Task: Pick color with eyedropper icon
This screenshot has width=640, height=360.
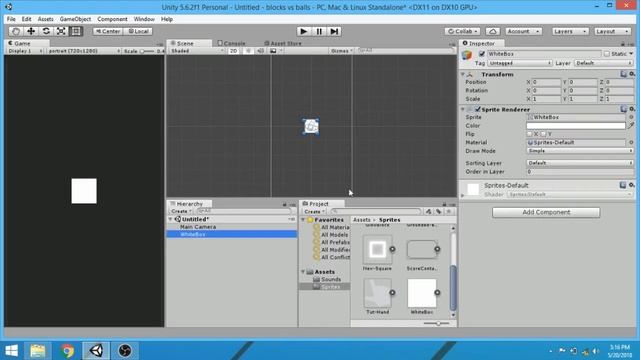Action: [631, 126]
